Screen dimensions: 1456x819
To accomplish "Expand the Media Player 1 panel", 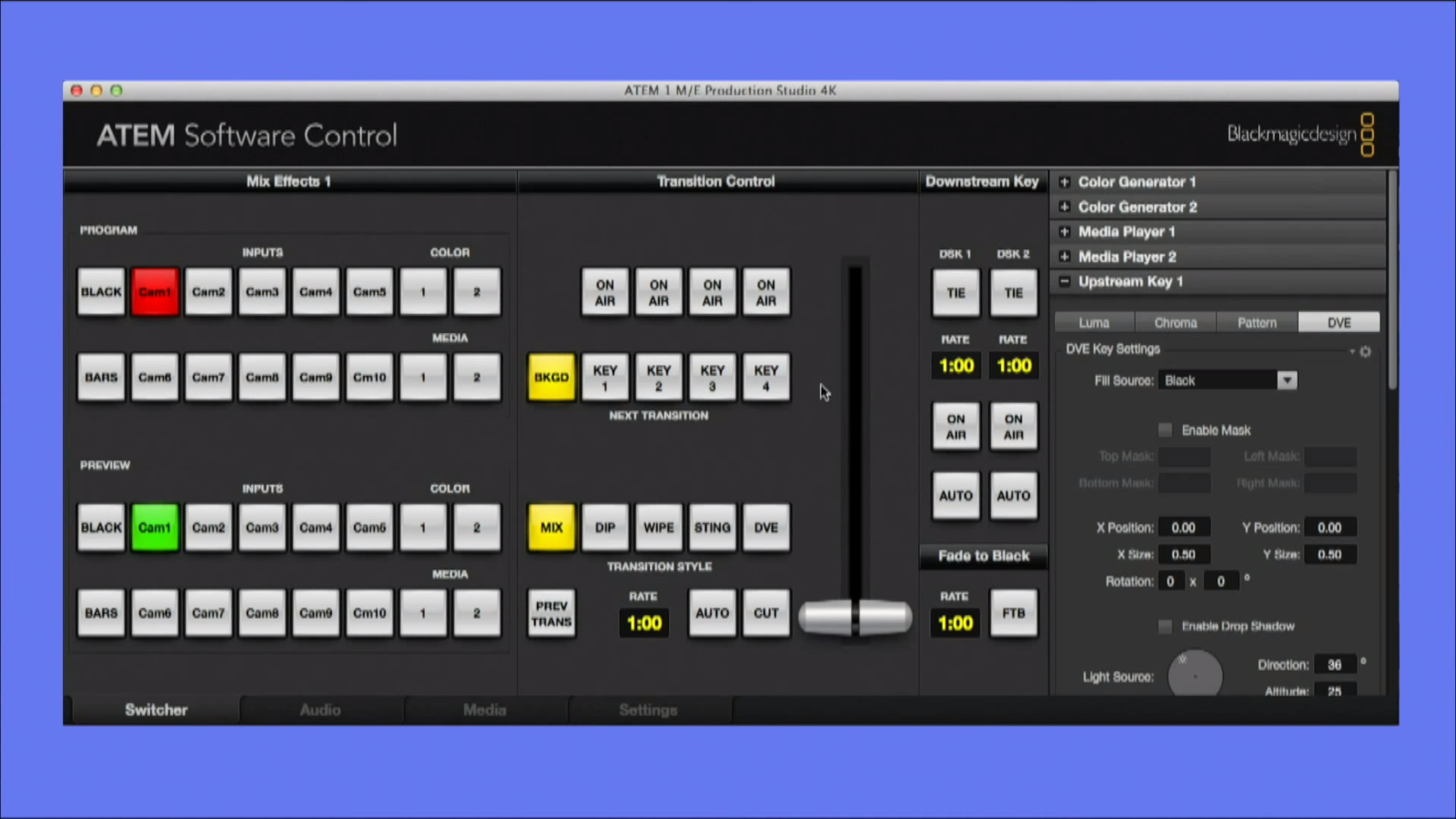I will [x=1065, y=231].
